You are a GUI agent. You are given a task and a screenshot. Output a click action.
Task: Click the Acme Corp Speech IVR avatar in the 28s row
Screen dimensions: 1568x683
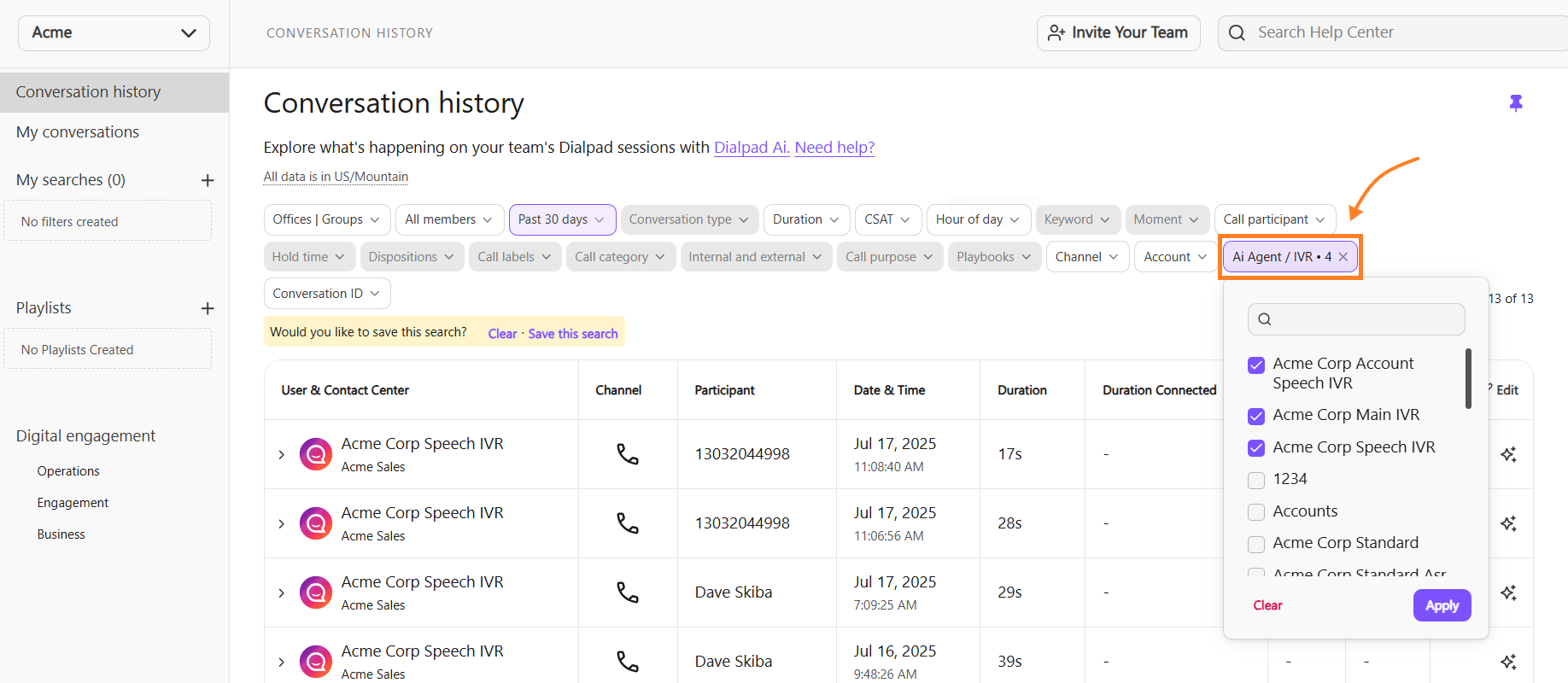click(316, 523)
